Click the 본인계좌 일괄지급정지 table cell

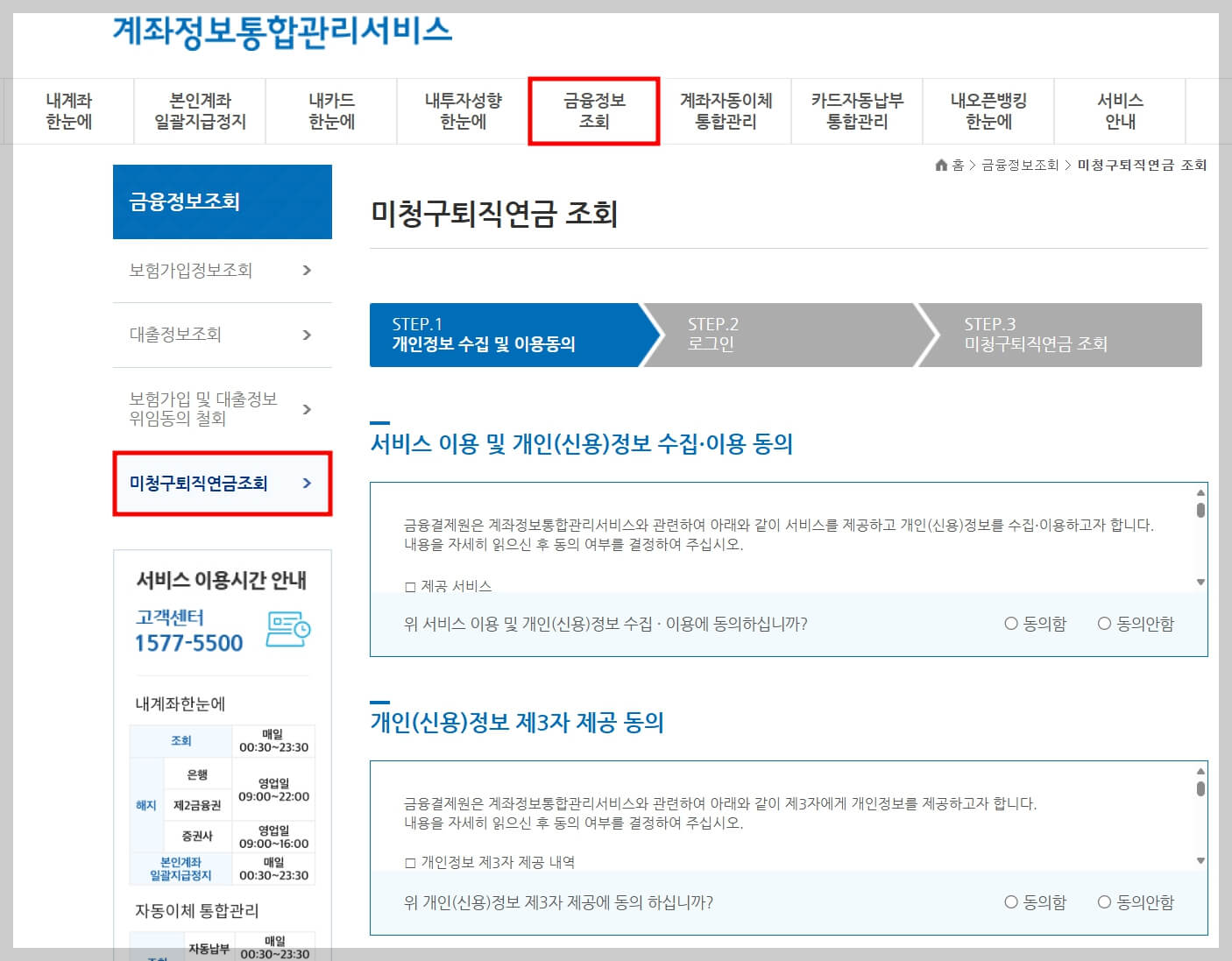181,869
